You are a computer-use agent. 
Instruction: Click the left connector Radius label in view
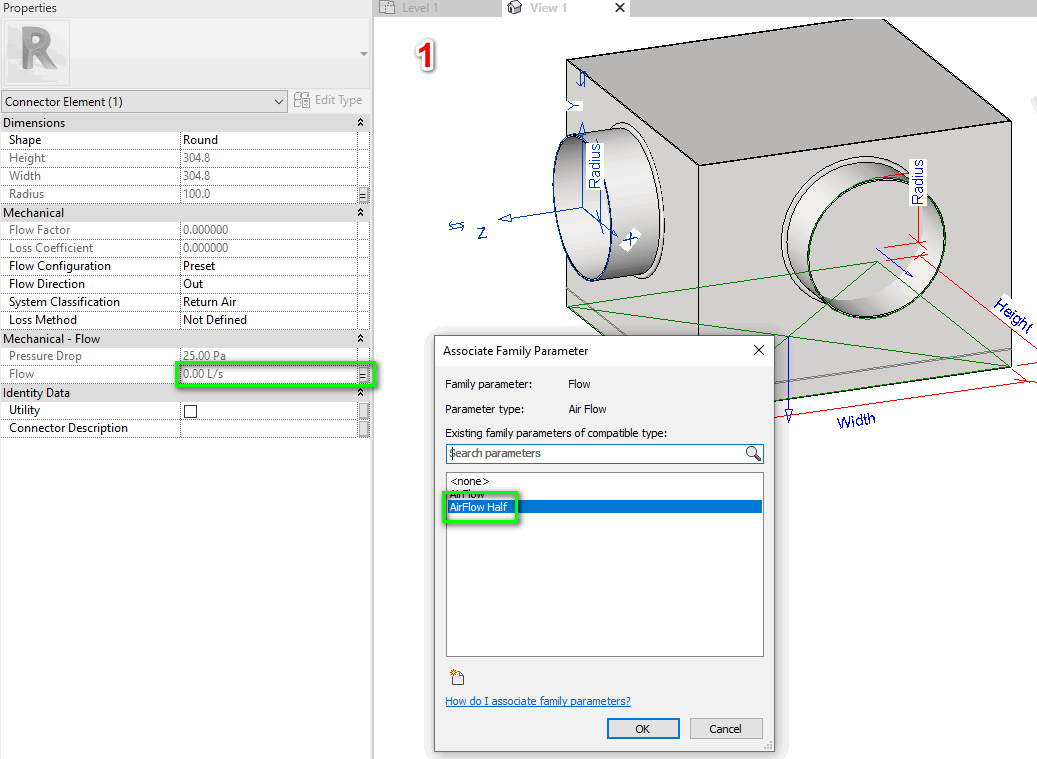tap(595, 165)
